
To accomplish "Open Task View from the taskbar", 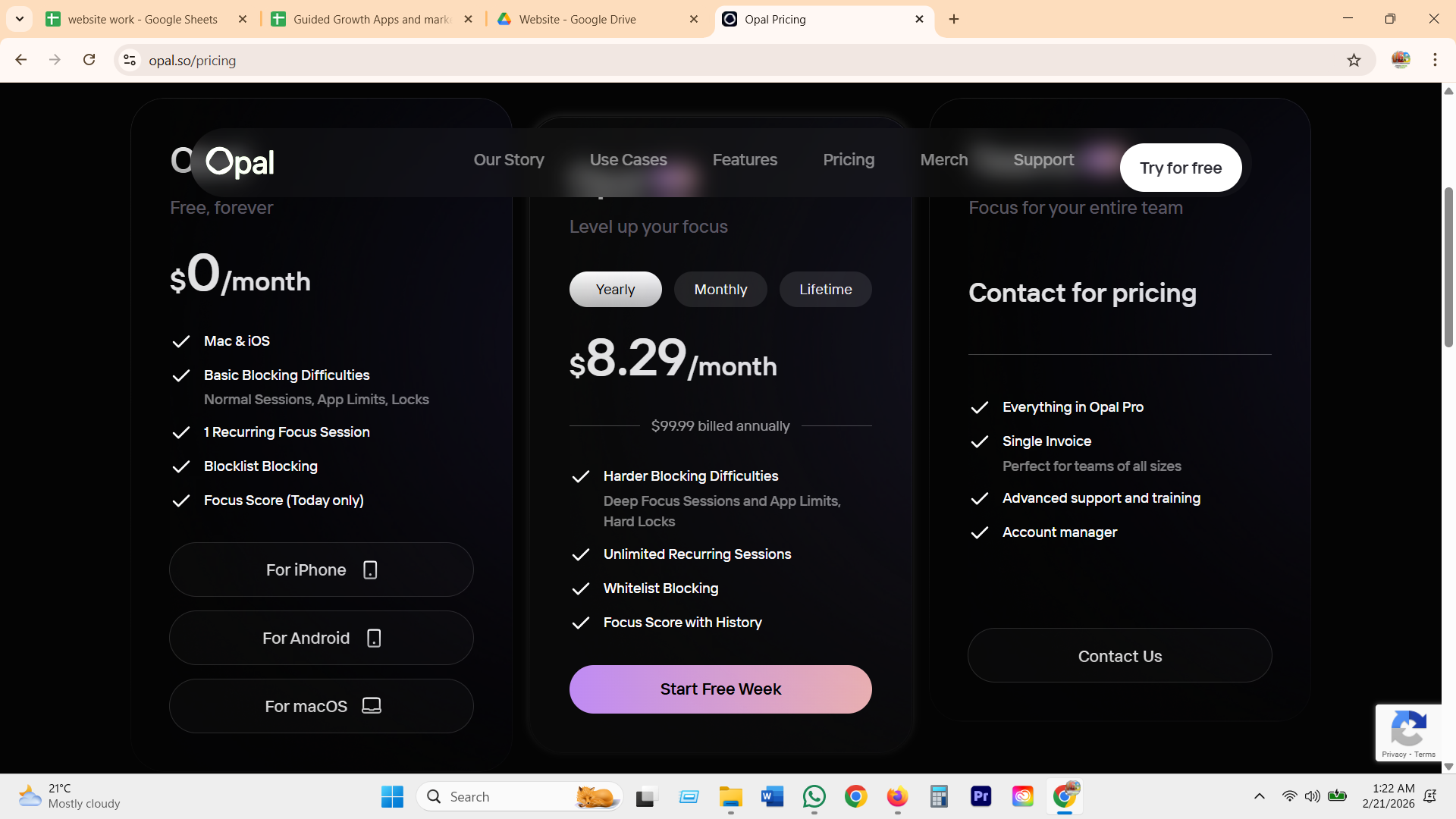I will pyautogui.click(x=645, y=796).
